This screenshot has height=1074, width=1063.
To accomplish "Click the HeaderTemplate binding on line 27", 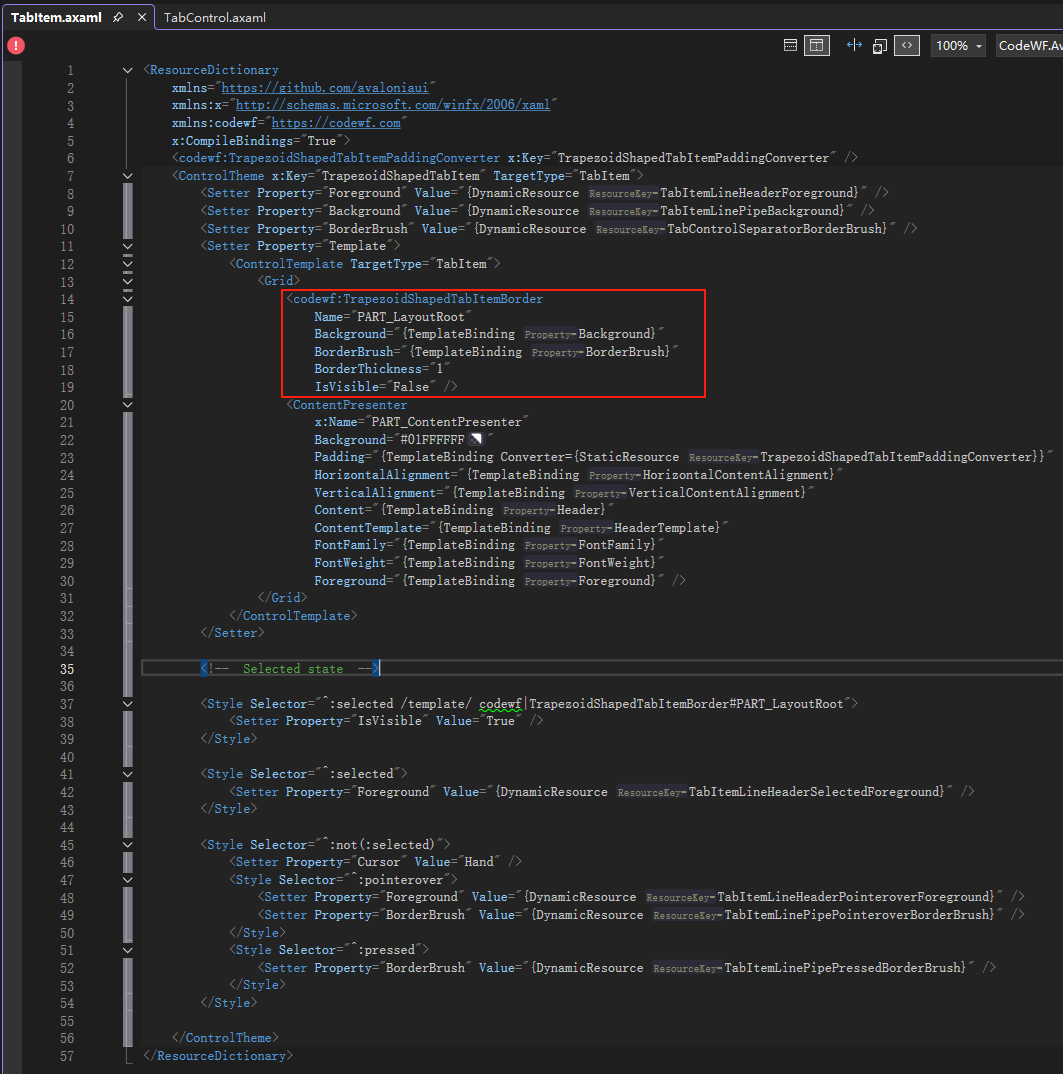I will (521, 528).
